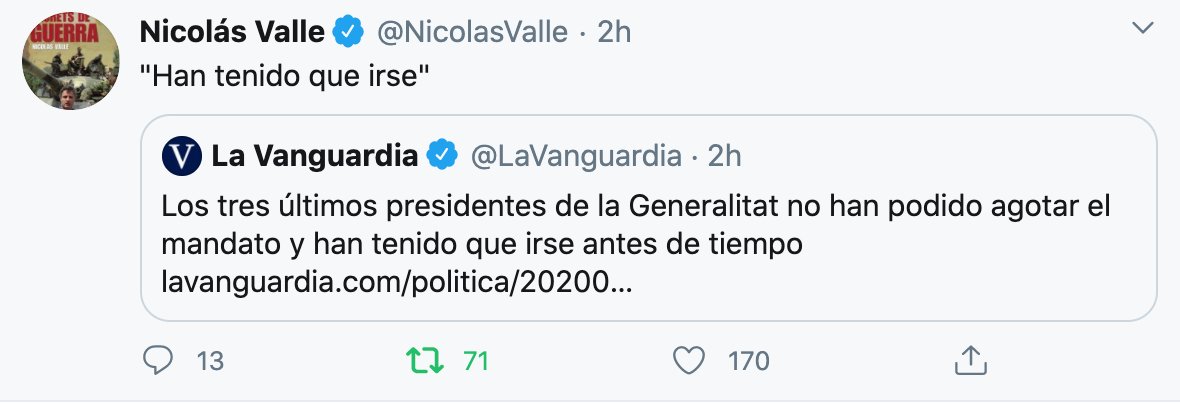Open La Vanguardia account name
The image size is (1180, 404).
point(314,156)
